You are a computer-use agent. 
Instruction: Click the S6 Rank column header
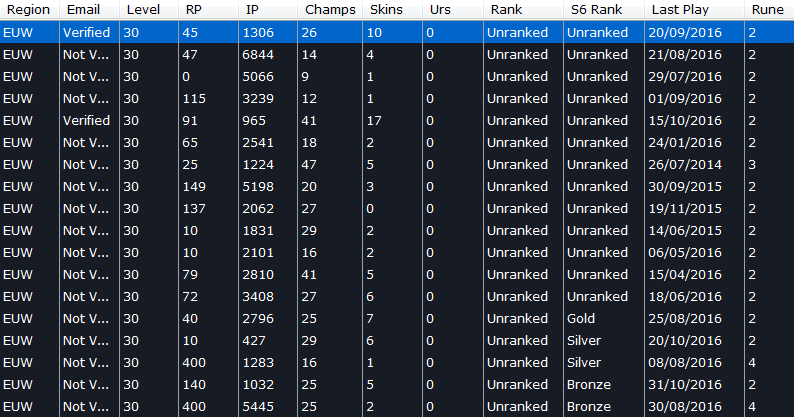[604, 10]
